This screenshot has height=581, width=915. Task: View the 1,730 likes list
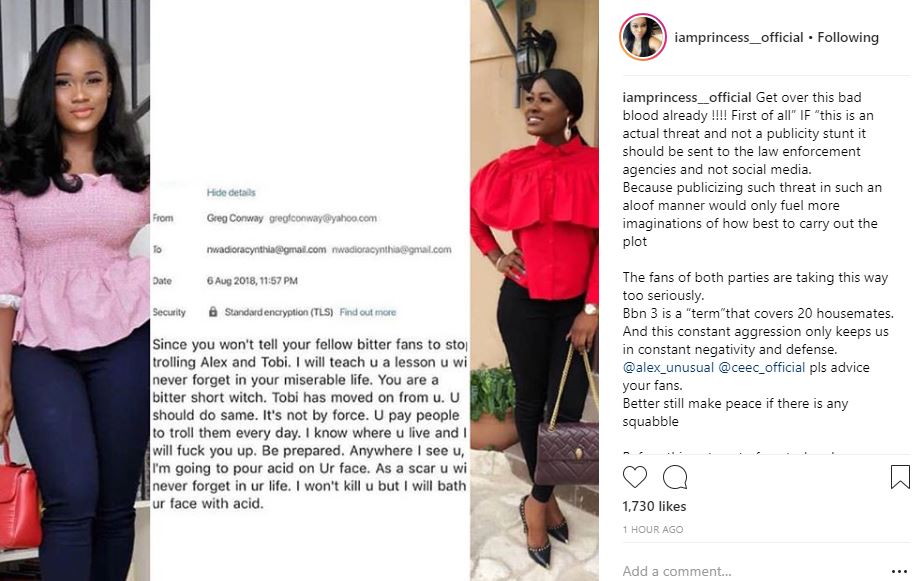point(654,506)
